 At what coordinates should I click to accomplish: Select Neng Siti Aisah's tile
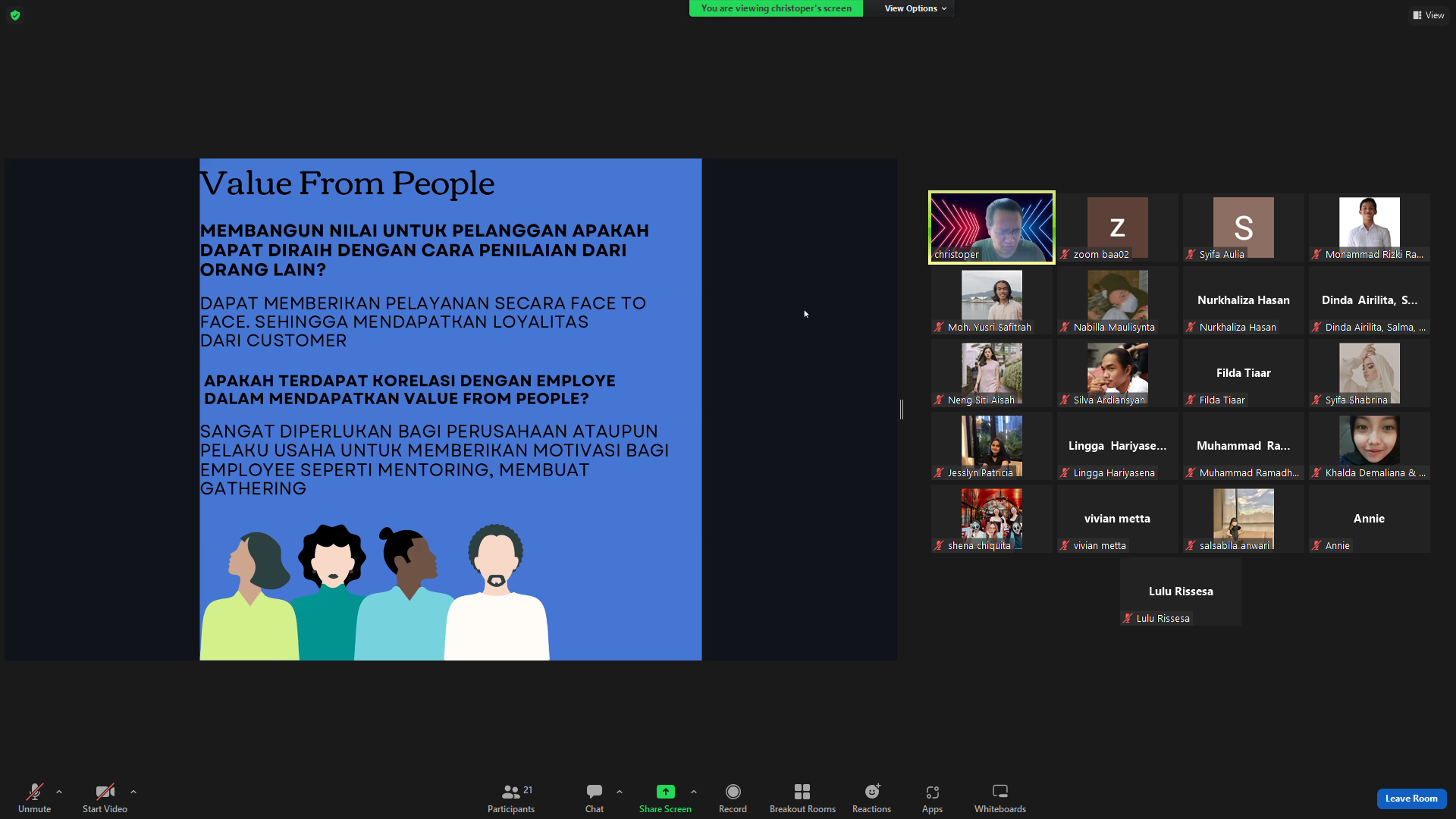click(x=992, y=373)
